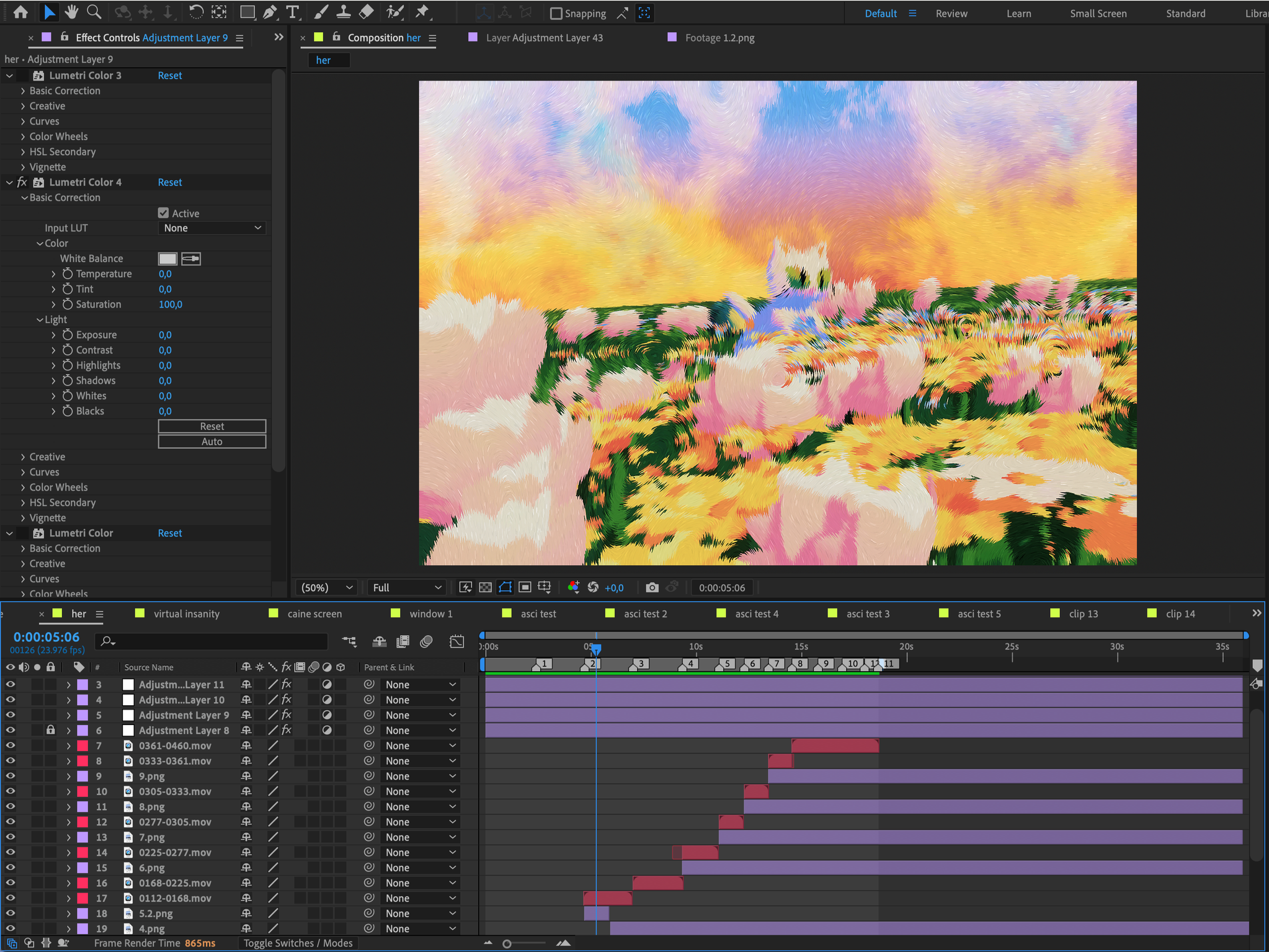Click the Take Snapshot camera icon

(x=652, y=587)
